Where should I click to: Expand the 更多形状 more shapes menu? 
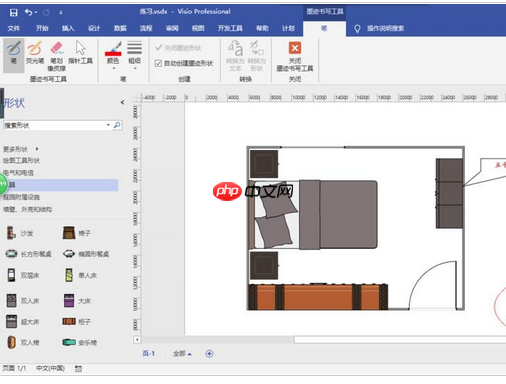pos(21,149)
